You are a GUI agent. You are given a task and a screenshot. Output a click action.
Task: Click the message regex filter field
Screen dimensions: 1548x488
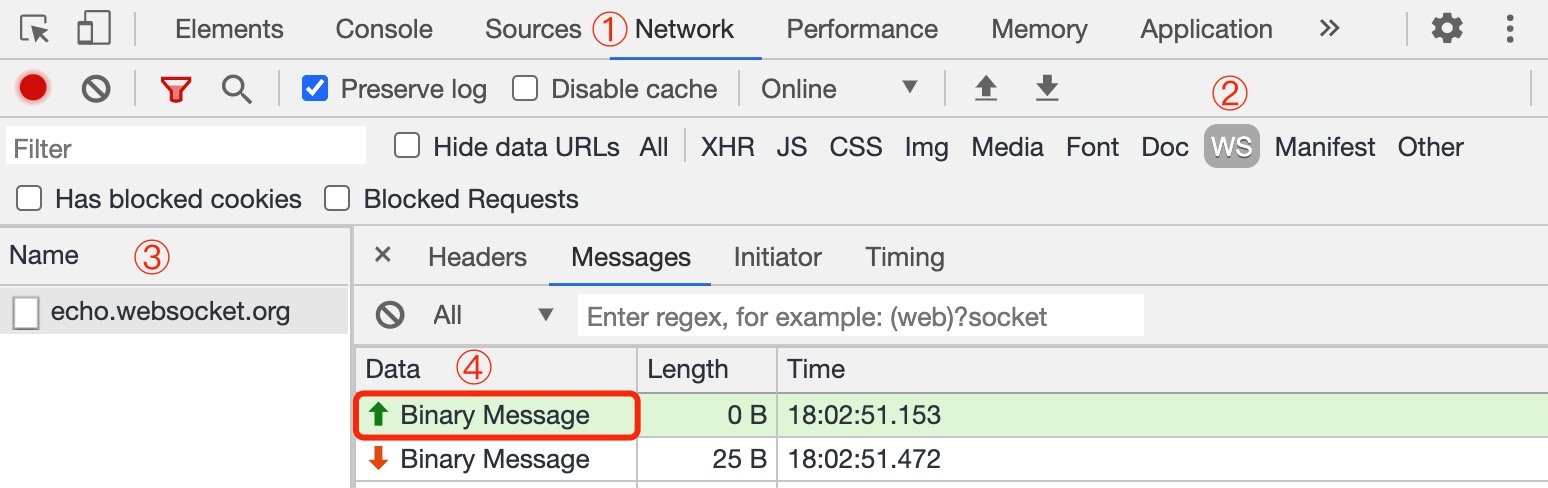click(860, 317)
